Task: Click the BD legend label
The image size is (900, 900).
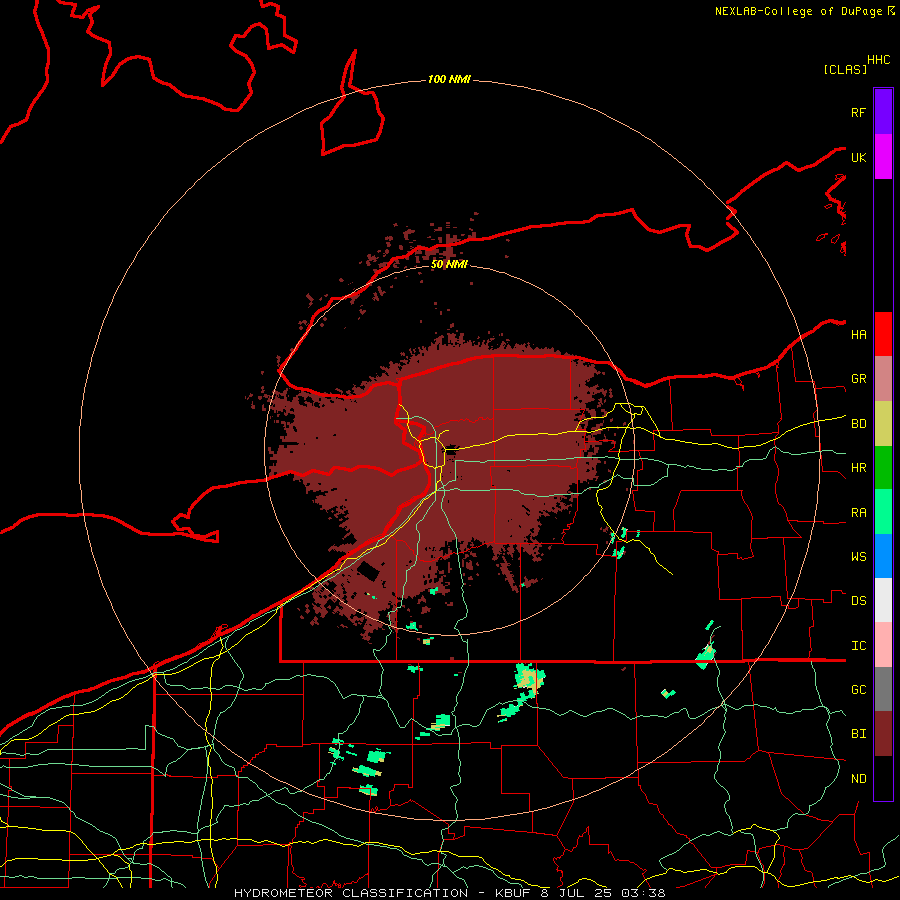Action: (858, 424)
